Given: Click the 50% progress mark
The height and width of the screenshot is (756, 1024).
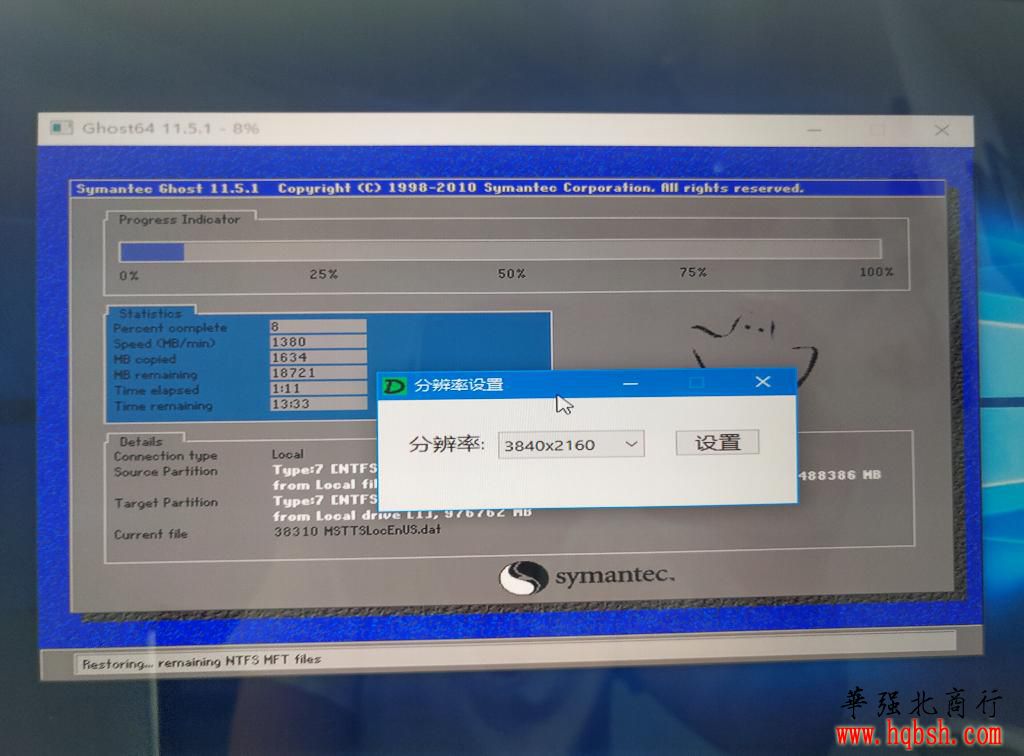Looking at the screenshot, I should [511, 274].
